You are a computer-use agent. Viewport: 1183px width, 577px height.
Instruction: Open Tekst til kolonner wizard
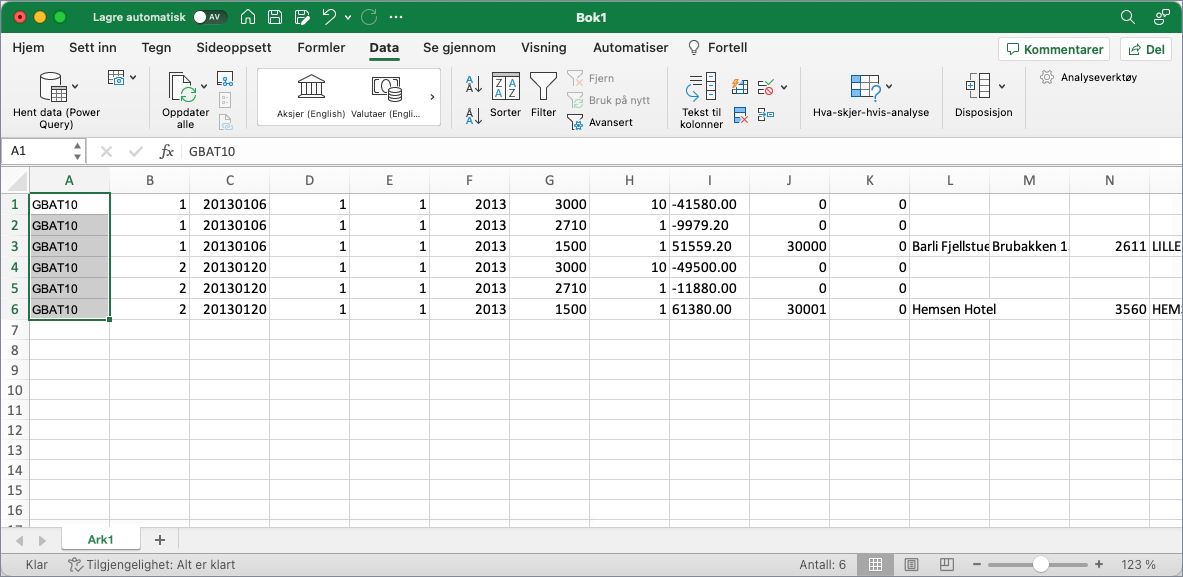702,101
